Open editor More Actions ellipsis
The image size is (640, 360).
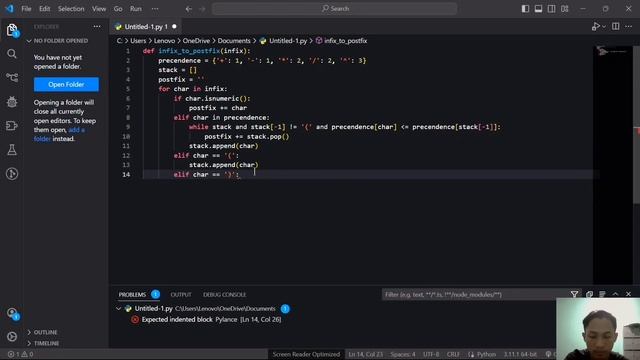pos(629,27)
